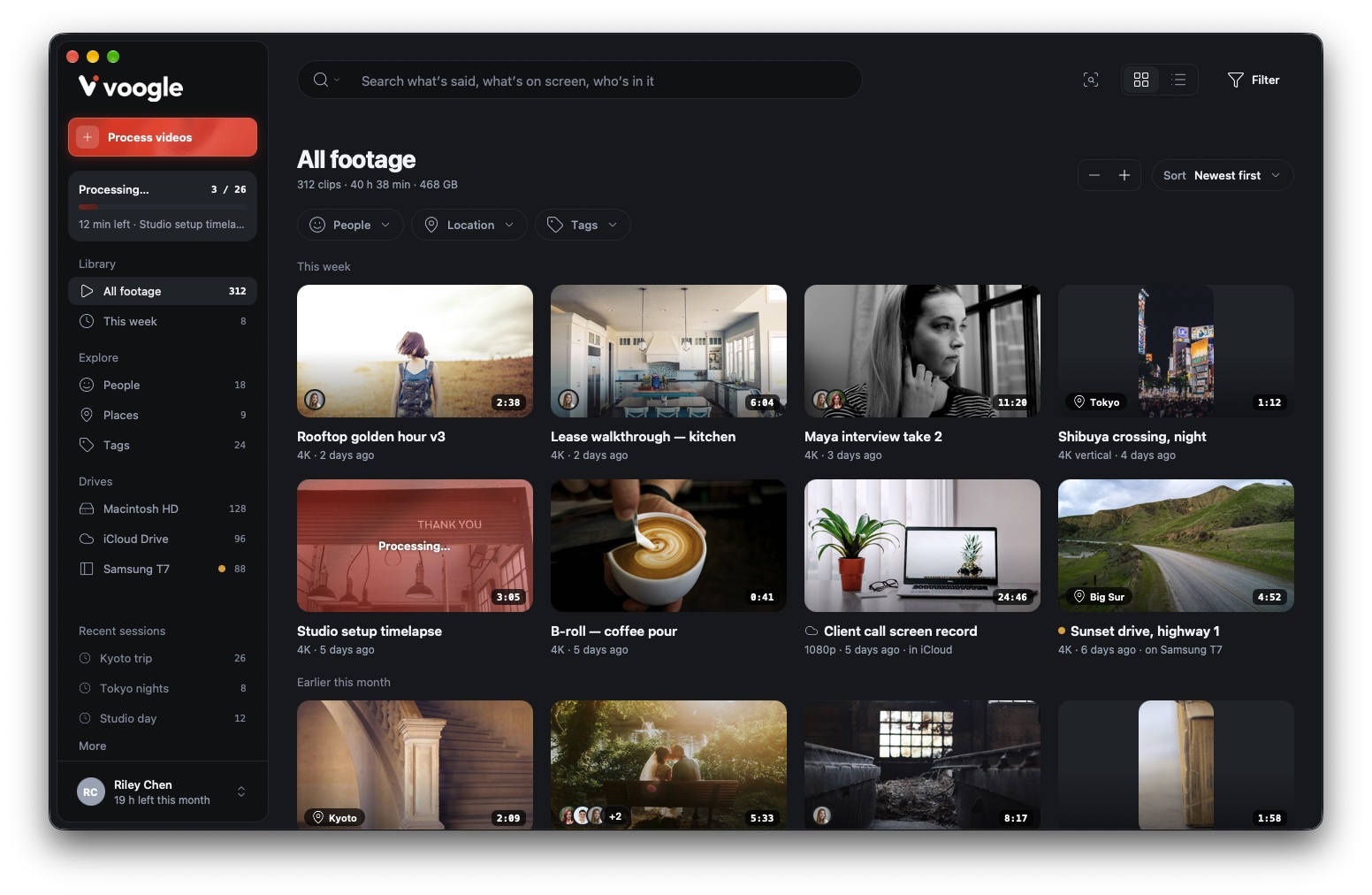Open Places in Explore
Image resolution: width=1372 pixels, height=895 pixels.
pyautogui.click(x=163, y=415)
